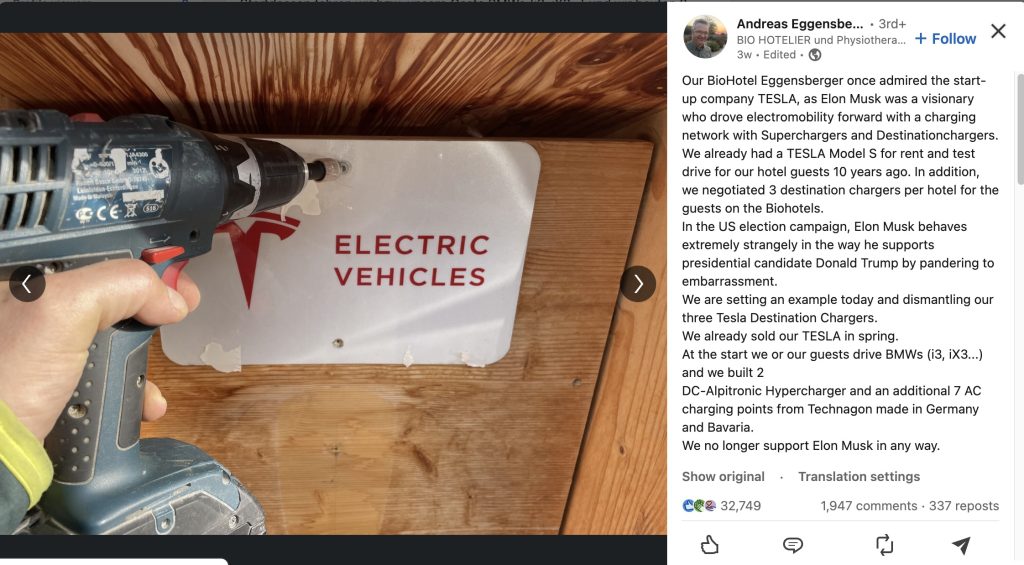Click Show original link
The height and width of the screenshot is (565, 1024).
pyautogui.click(x=723, y=477)
